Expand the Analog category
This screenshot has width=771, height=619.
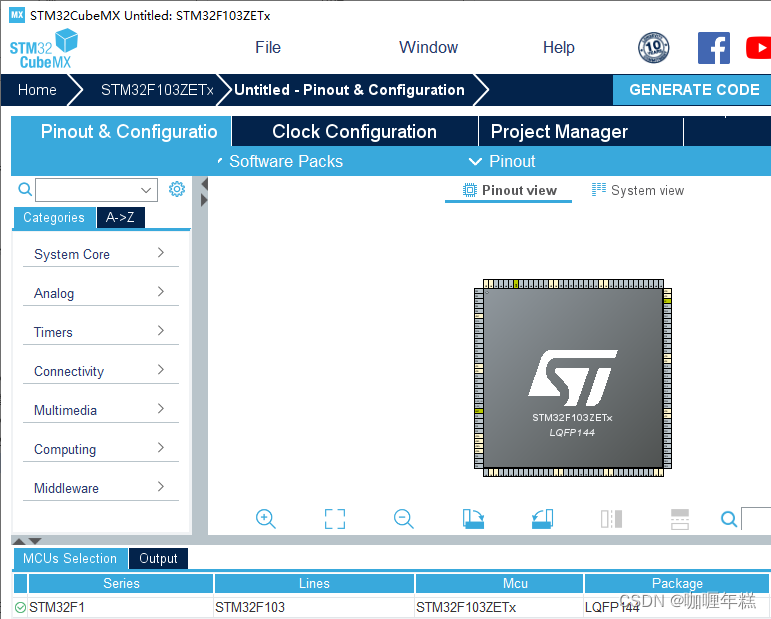(101, 293)
